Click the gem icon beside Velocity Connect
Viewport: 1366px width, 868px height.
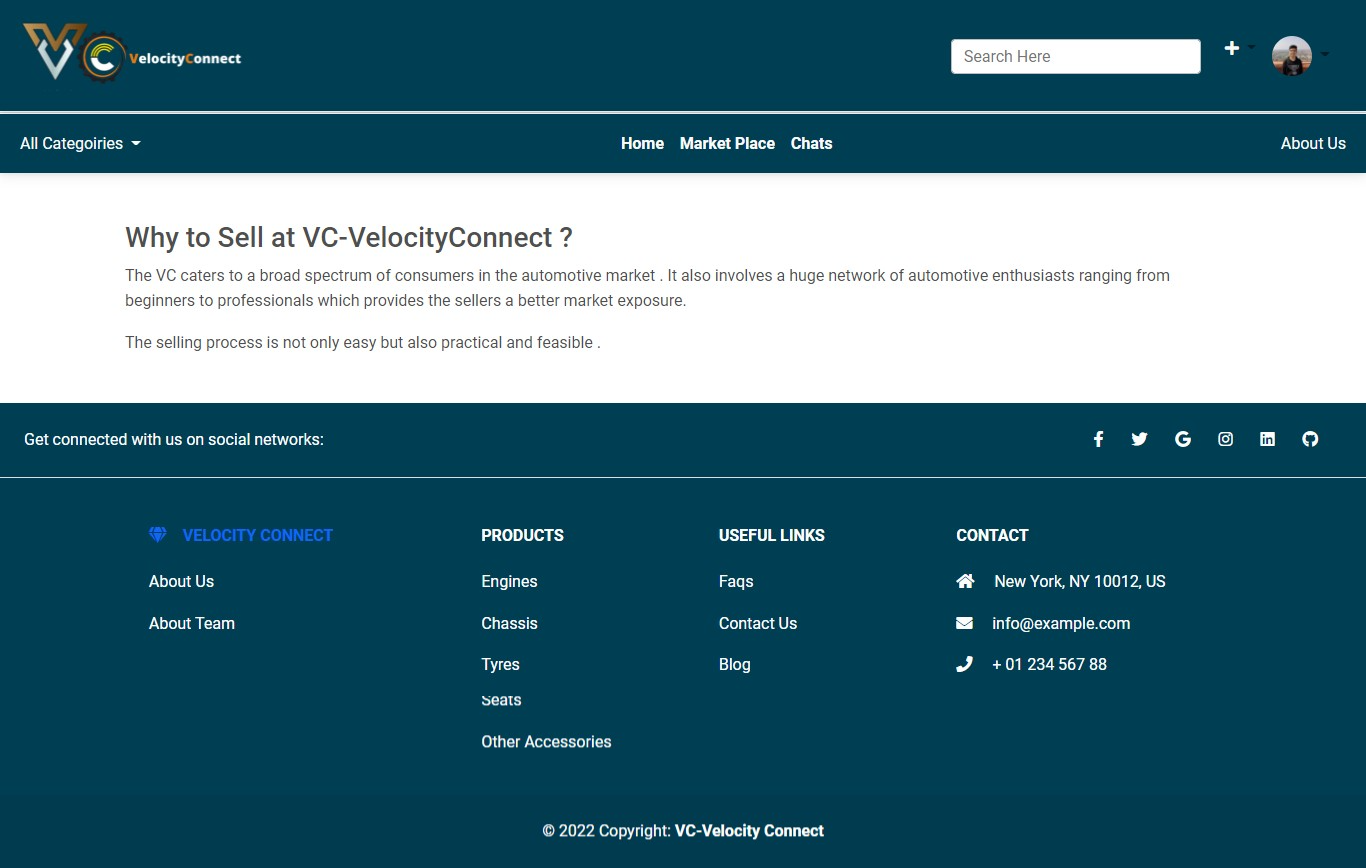157,535
